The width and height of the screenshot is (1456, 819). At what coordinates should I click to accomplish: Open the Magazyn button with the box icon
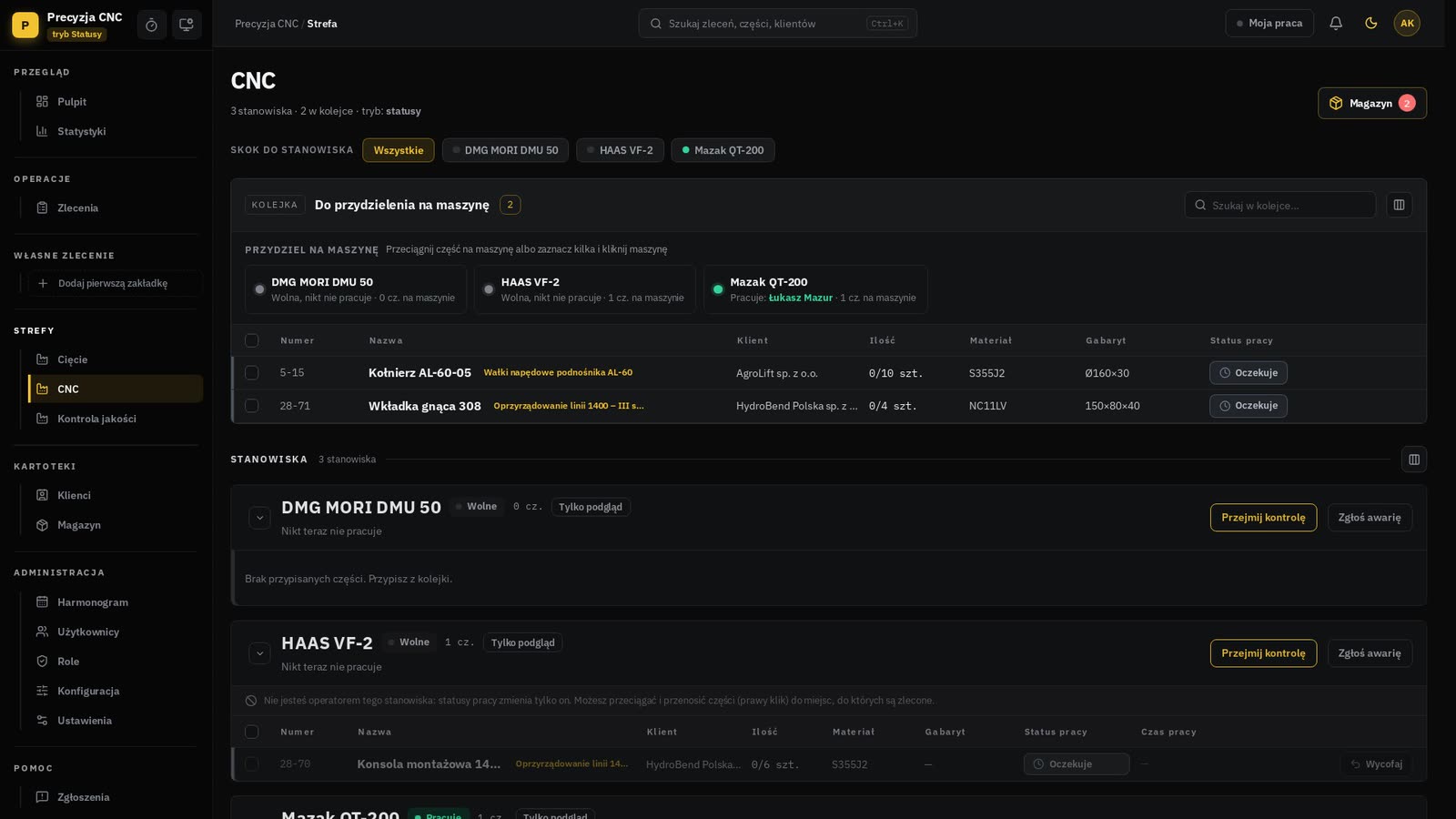1372,103
